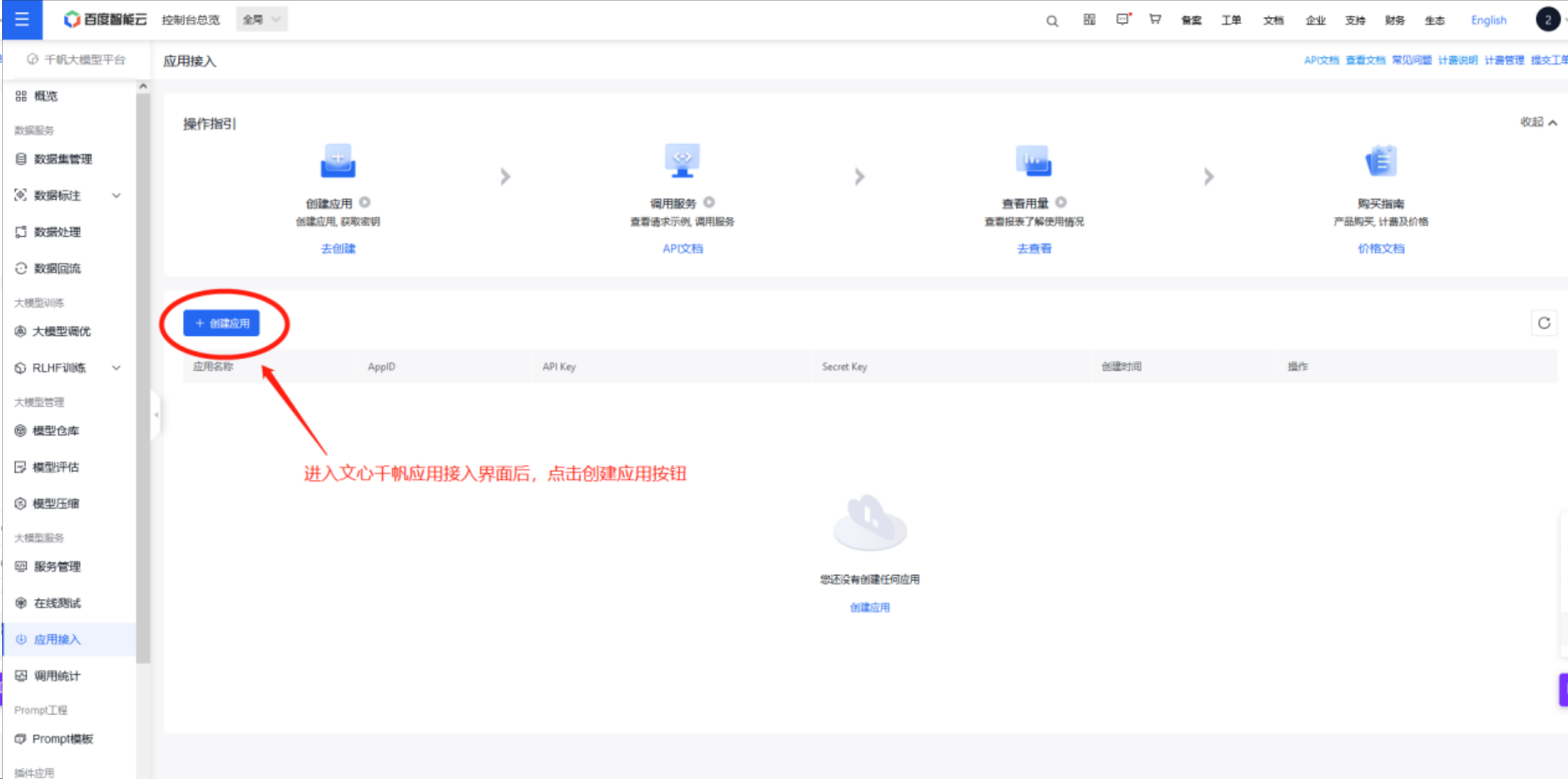Open the 全局 region dropdown

pos(262,20)
